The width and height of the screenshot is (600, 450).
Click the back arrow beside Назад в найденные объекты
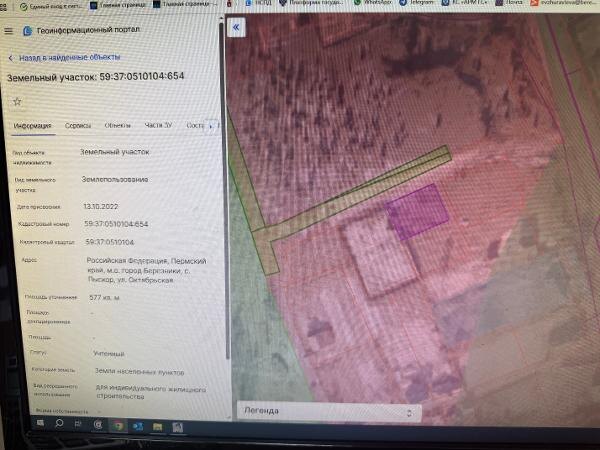pos(11,58)
